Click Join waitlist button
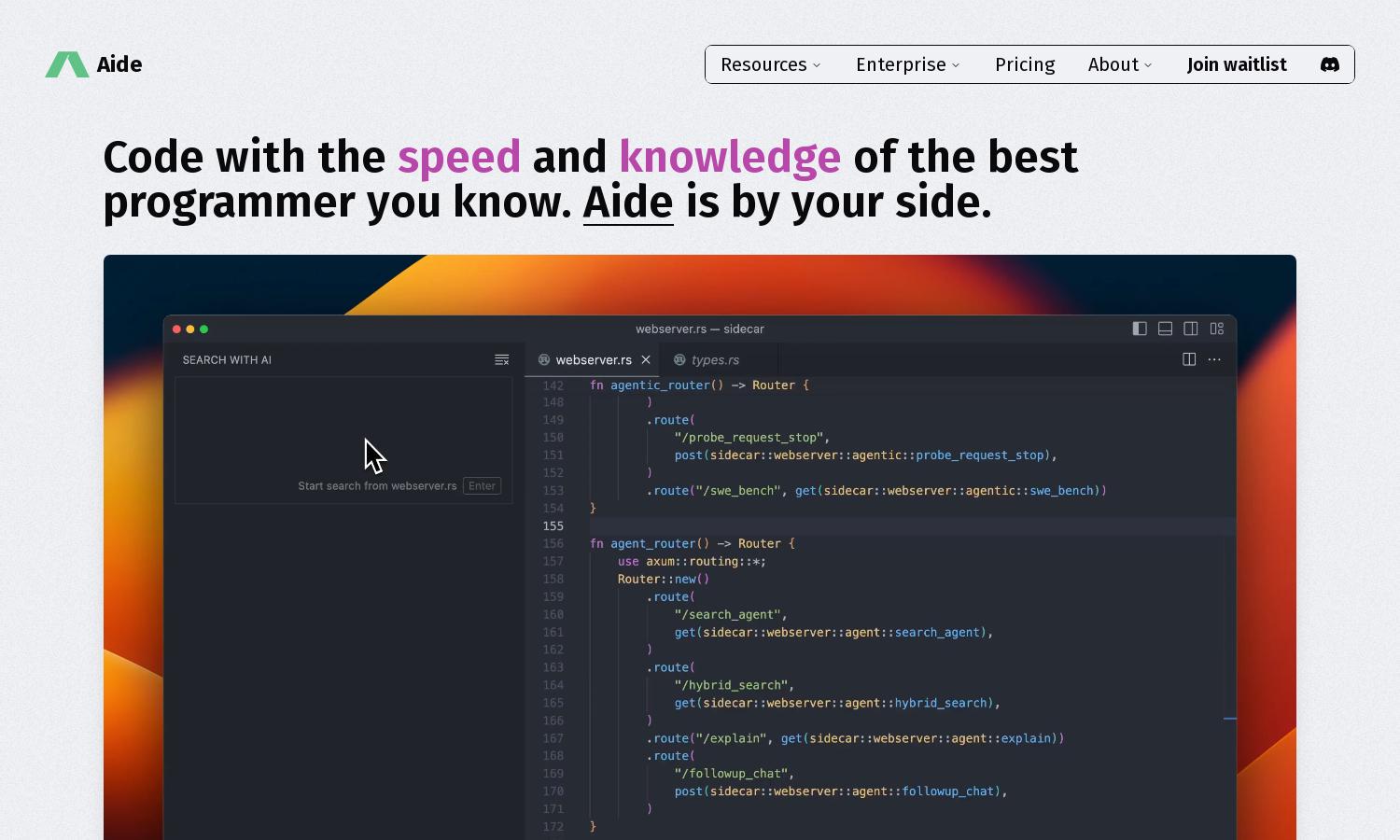 point(1237,64)
